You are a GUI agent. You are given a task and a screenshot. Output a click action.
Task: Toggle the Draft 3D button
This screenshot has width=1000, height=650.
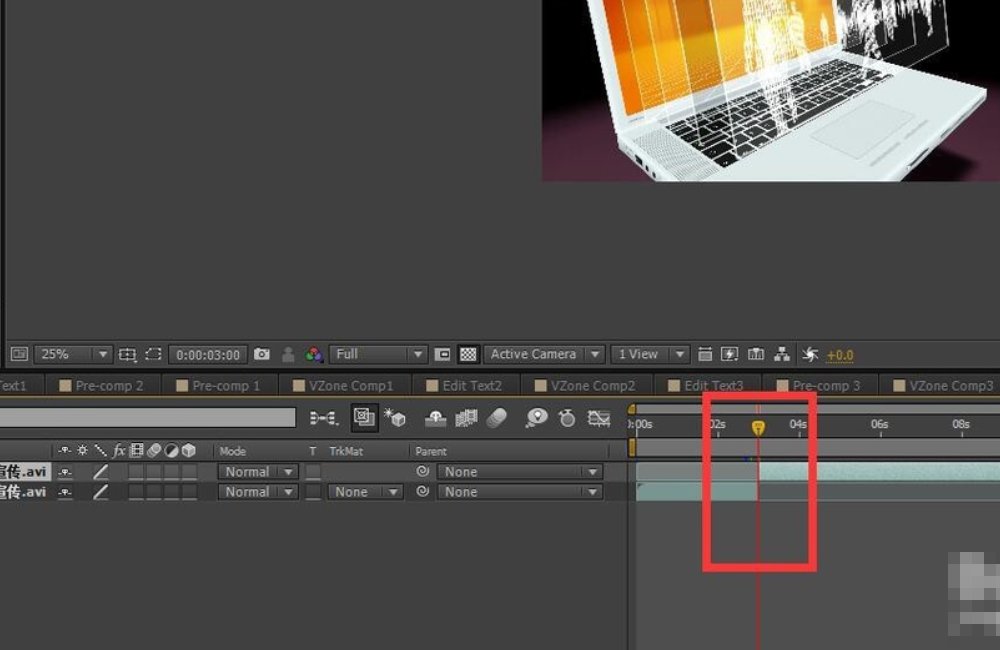coord(394,418)
